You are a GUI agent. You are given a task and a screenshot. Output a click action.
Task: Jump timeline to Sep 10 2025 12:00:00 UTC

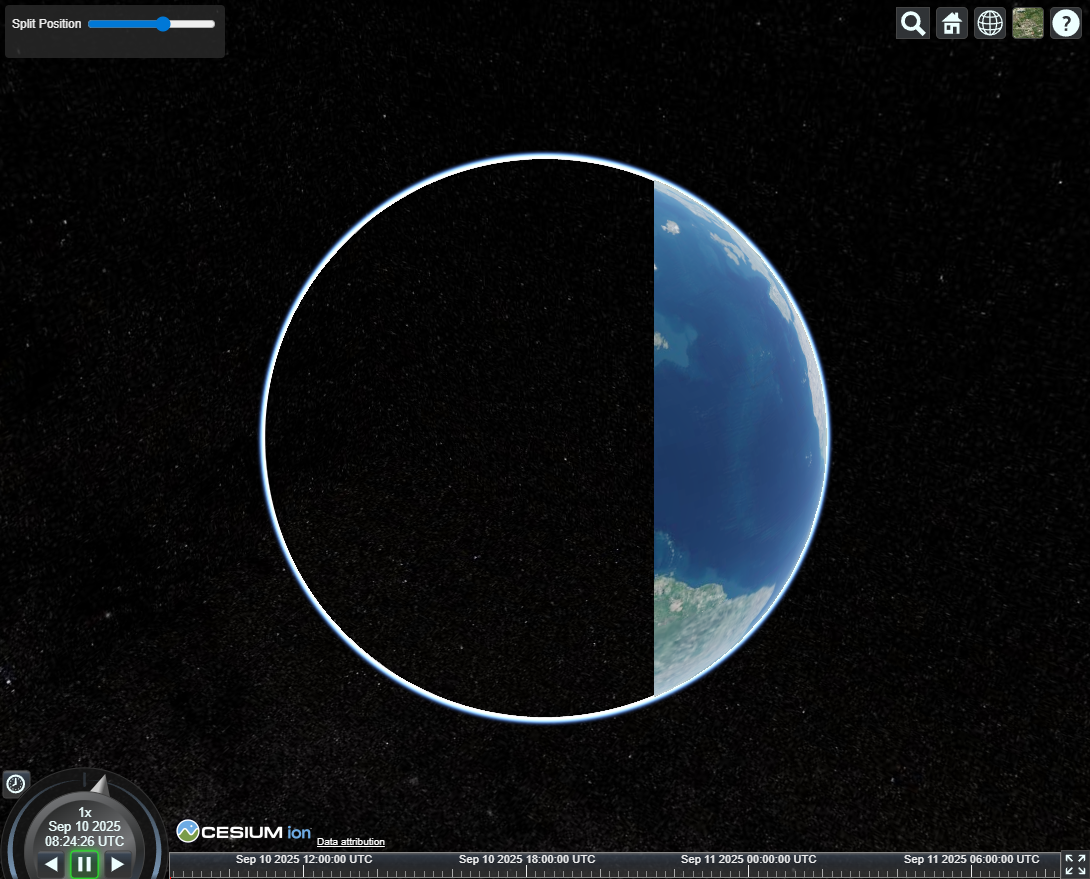click(x=304, y=860)
